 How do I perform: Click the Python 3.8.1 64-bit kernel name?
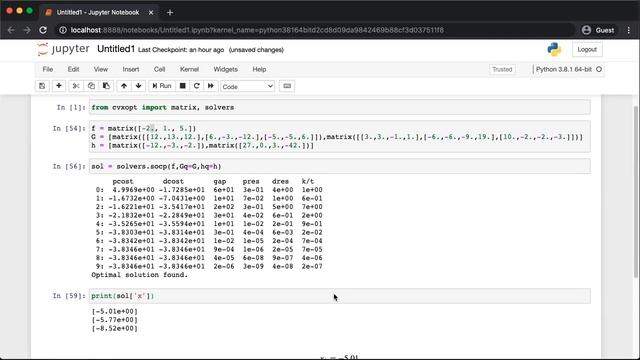[x=564, y=69]
